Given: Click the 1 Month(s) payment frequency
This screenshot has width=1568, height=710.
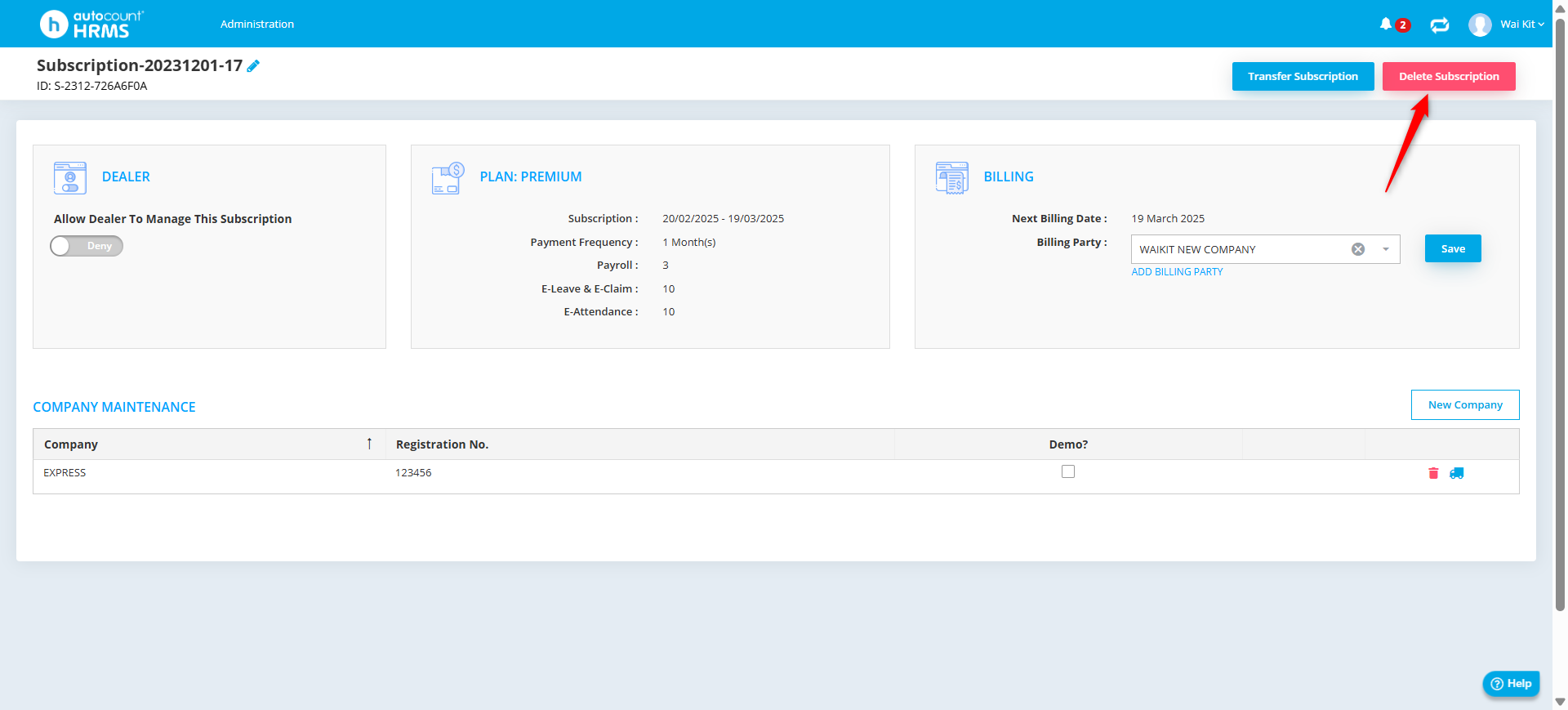Looking at the screenshot, I should [x=689, y=243].
